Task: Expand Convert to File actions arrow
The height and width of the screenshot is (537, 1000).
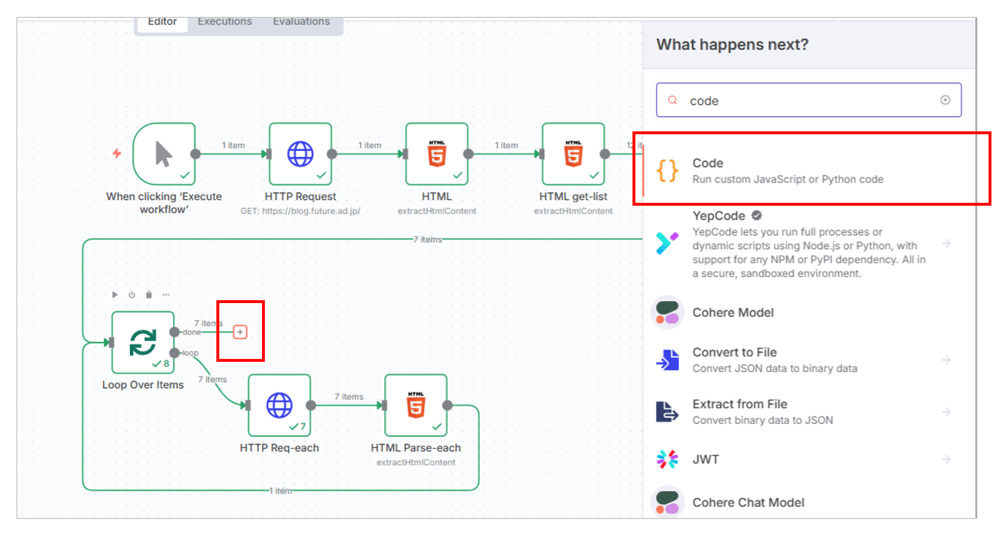Action: point(946,360)
